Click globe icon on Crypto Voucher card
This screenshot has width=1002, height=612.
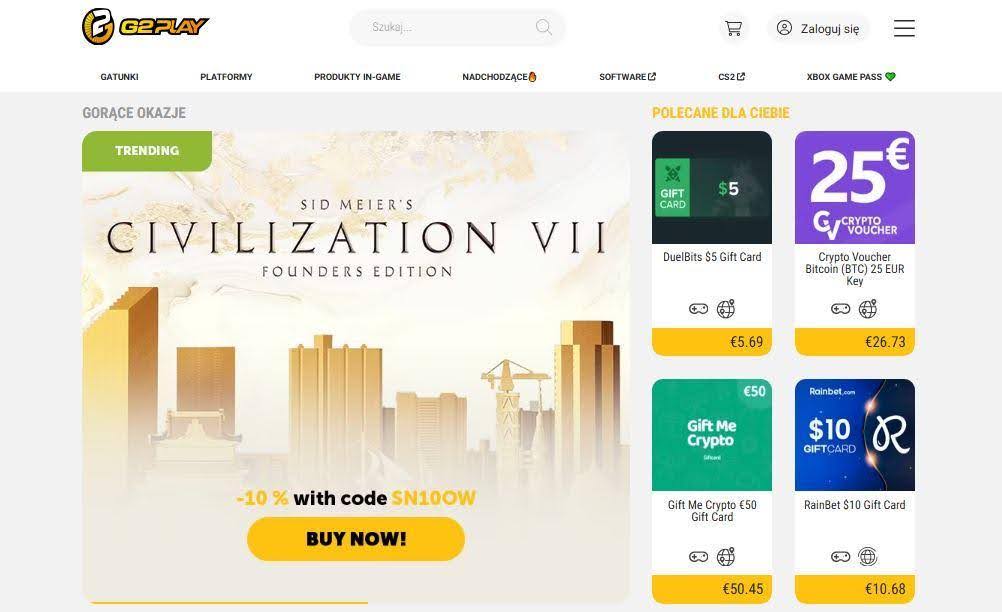pos(868,309)
